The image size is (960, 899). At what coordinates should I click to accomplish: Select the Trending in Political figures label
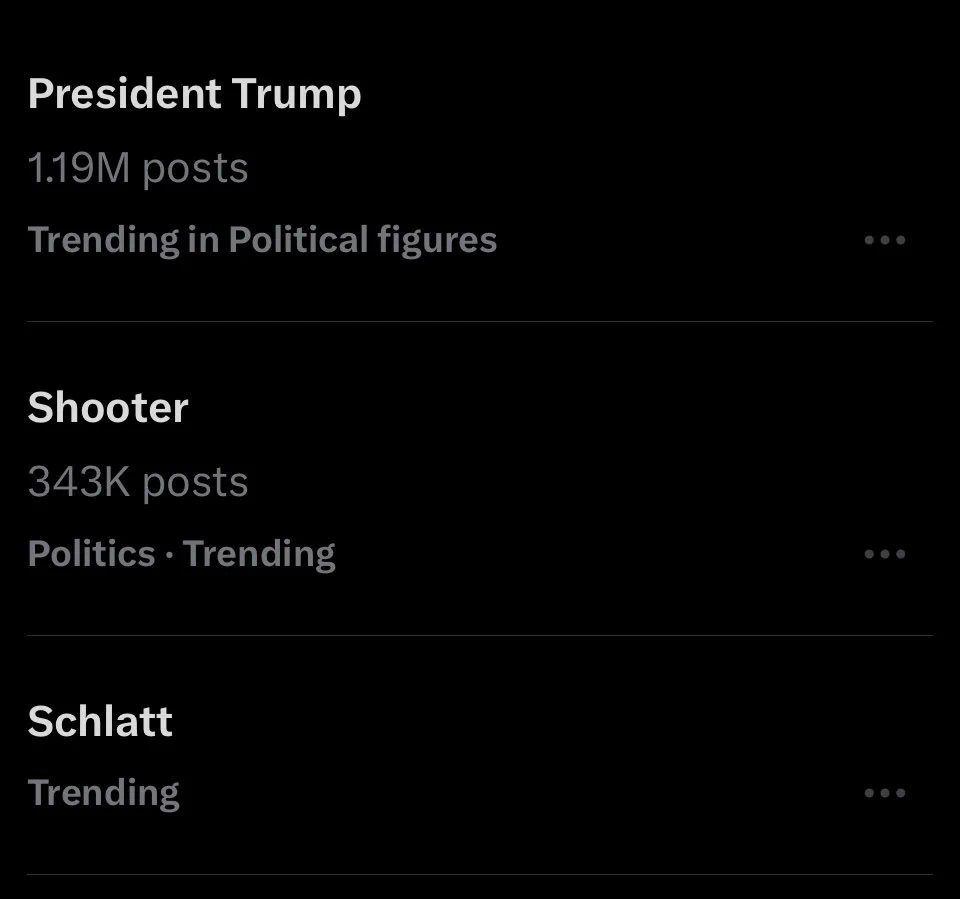262,240
